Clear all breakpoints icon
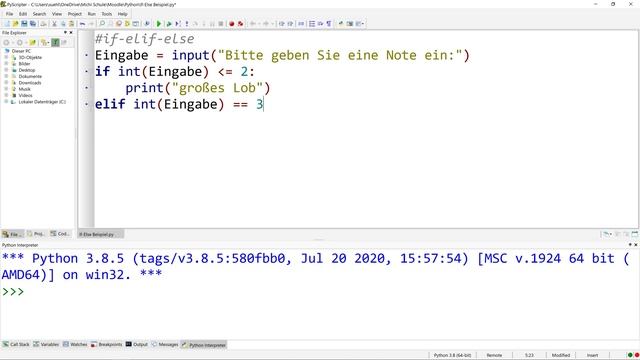The width and height of the screenshot is (640, 360). pyautogui.click(x=240, y=24)
